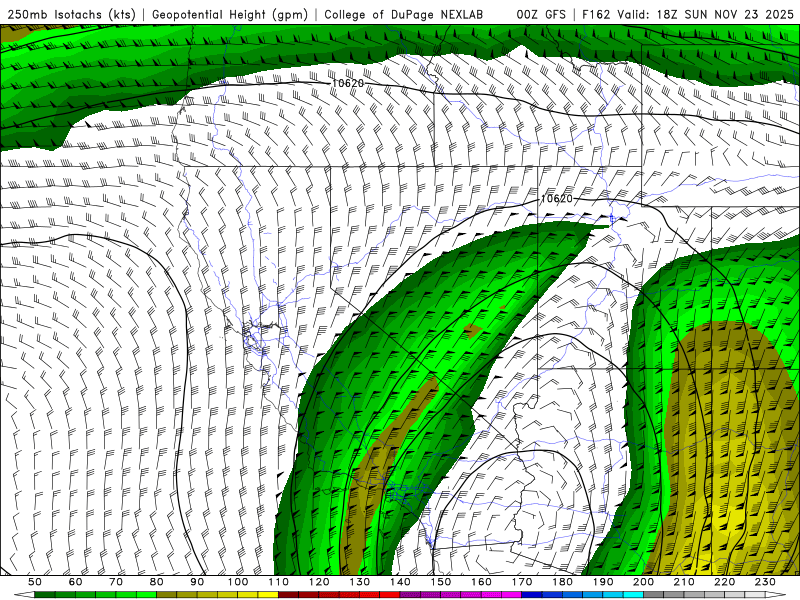Viewport: 800px width, 600px height.
Task: Click the 170 value on the color scale
Action: click(522, 582)
